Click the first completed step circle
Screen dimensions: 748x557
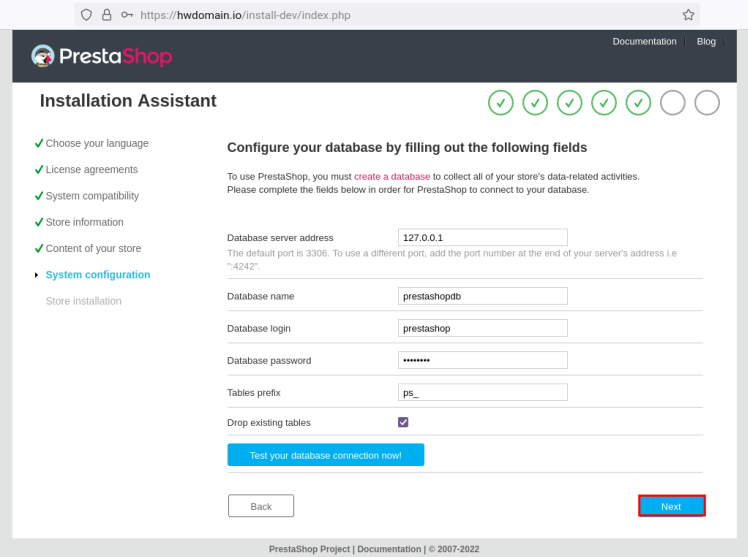500,102
